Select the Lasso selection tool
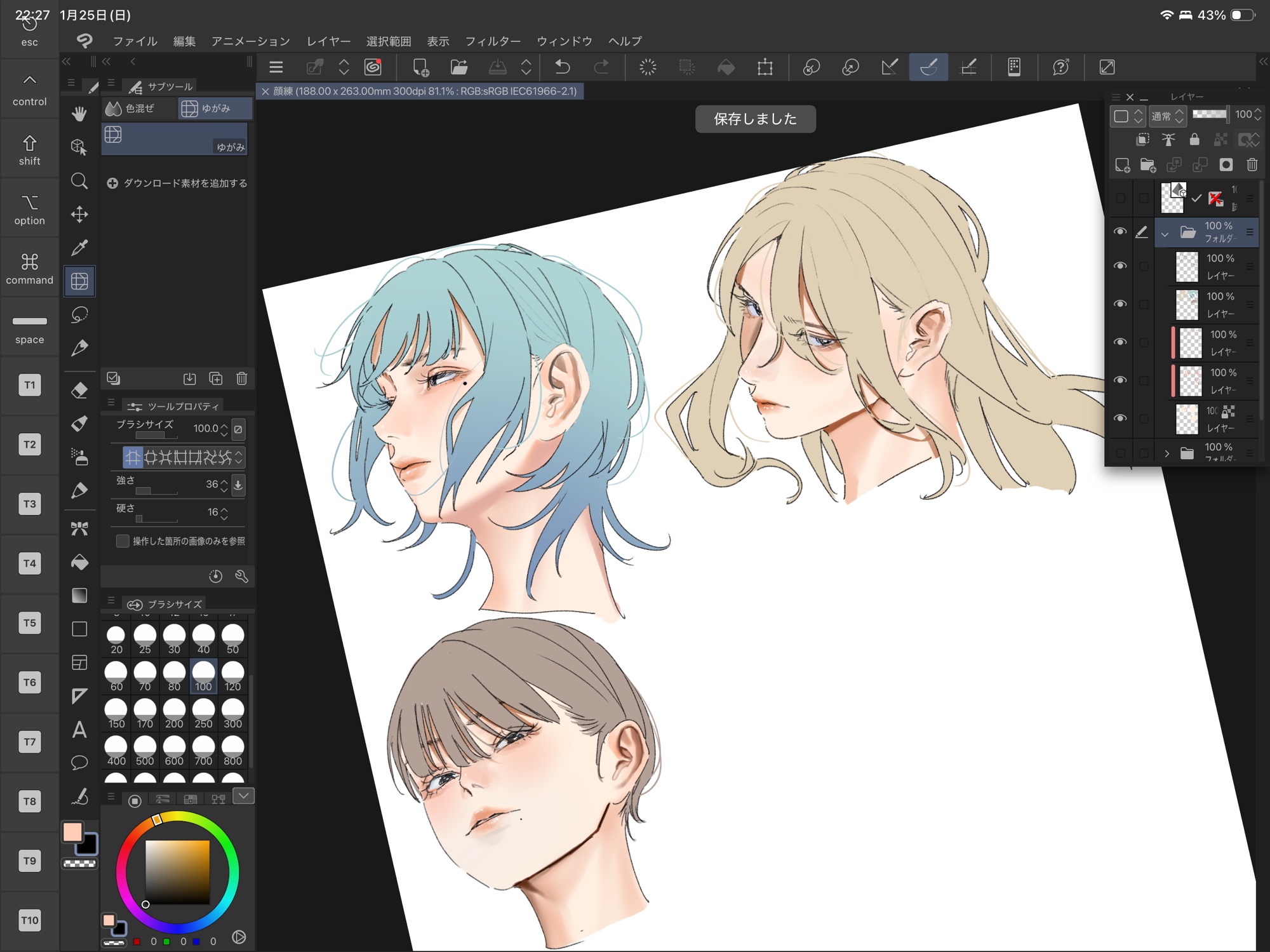The image size is (1270, 952). (79, 314)
